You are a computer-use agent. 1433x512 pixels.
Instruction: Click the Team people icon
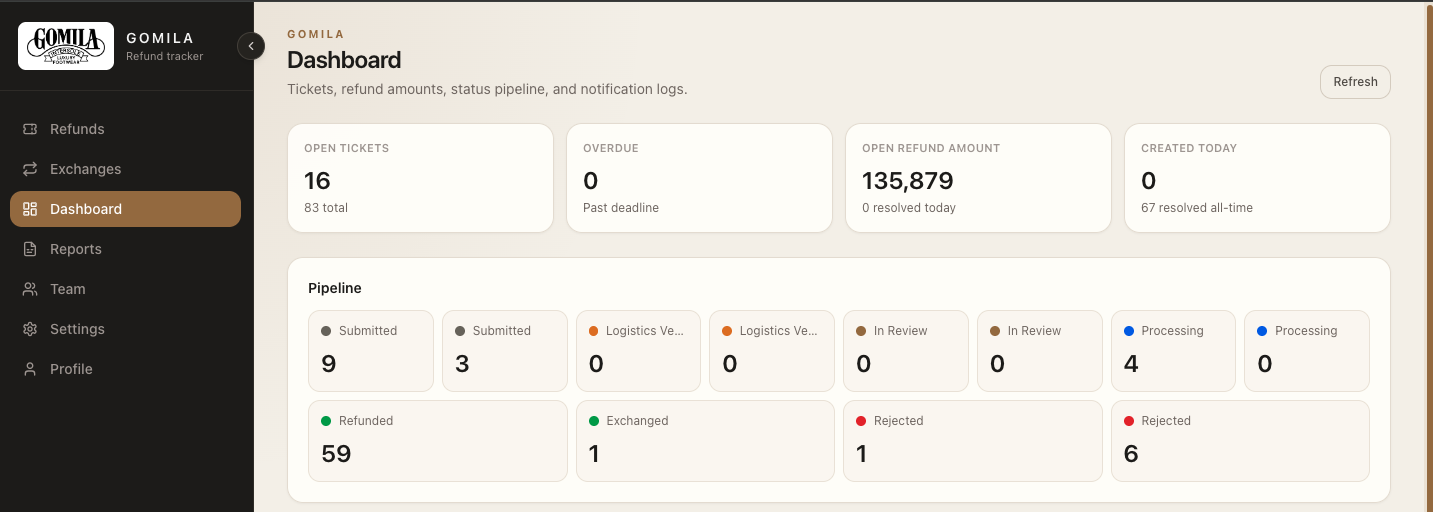click(x=30, y=289)
